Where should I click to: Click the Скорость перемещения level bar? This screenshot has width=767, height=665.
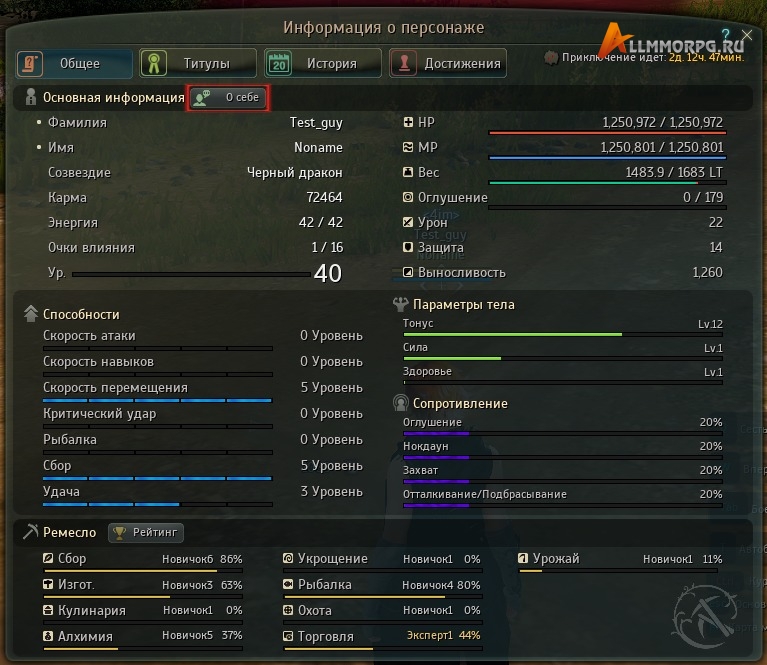click(x=158, y=400)
